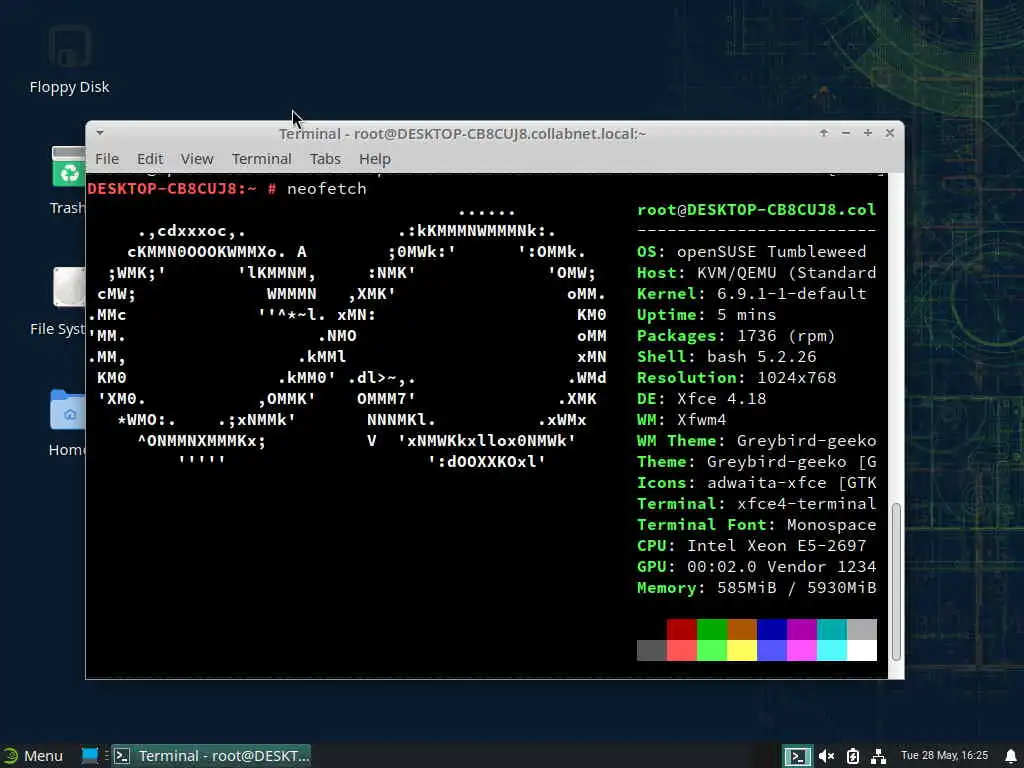Open the openSUSE Menu button in the panel
Viewport: 1024px width, 768px height.
point(33,756)
